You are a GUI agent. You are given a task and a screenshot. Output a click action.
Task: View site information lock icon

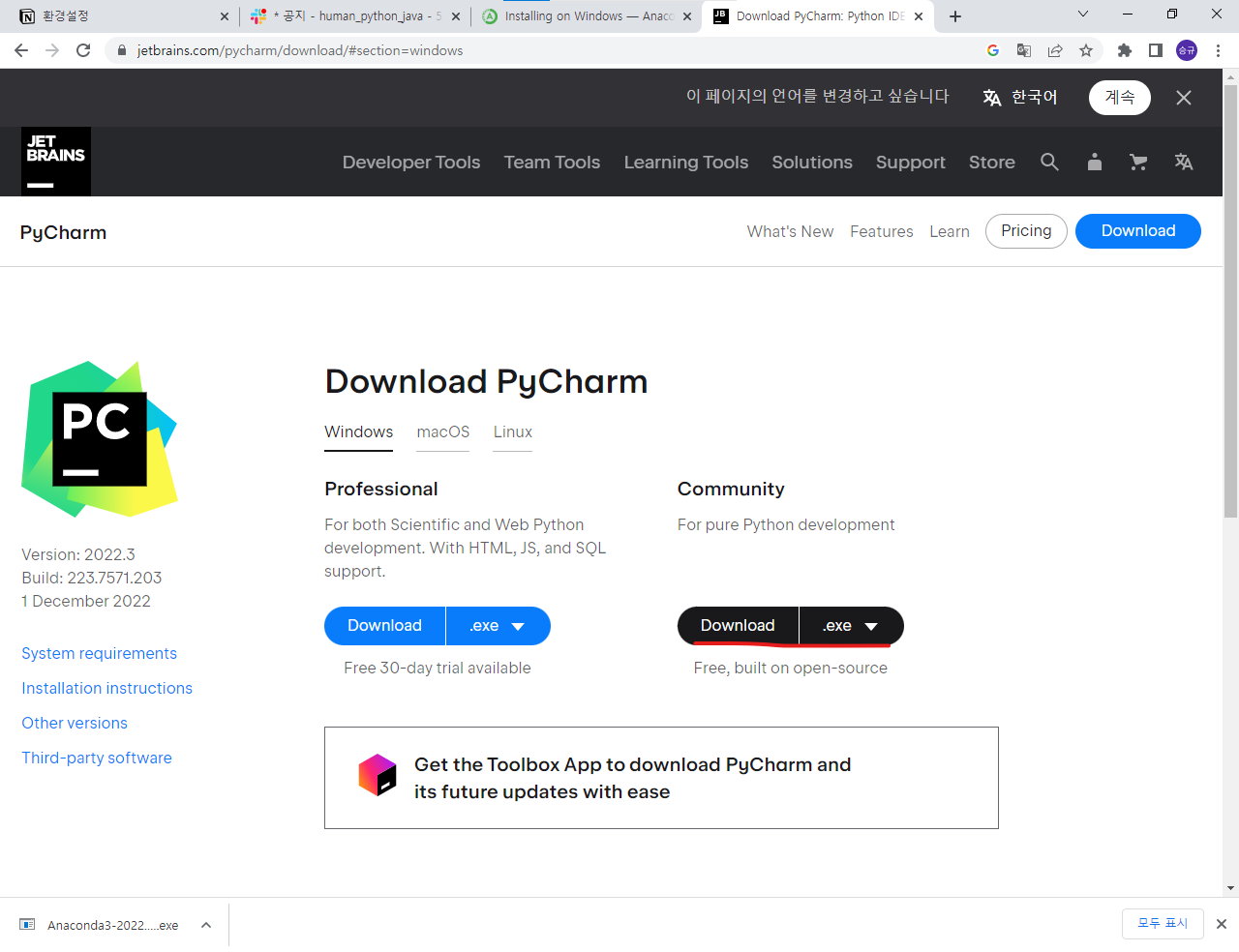pos(121,50)
